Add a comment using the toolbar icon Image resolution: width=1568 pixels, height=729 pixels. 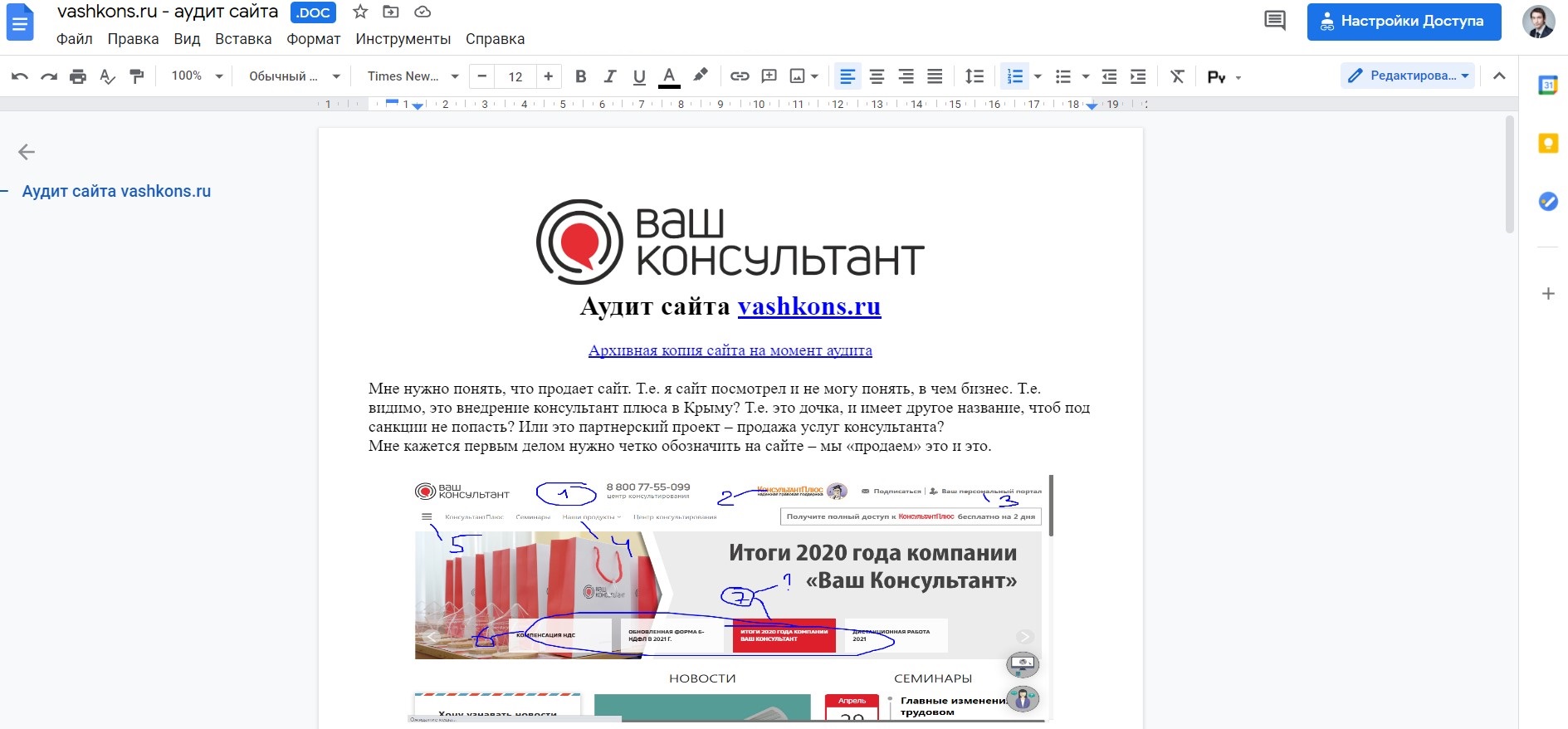tap(769, 76)
